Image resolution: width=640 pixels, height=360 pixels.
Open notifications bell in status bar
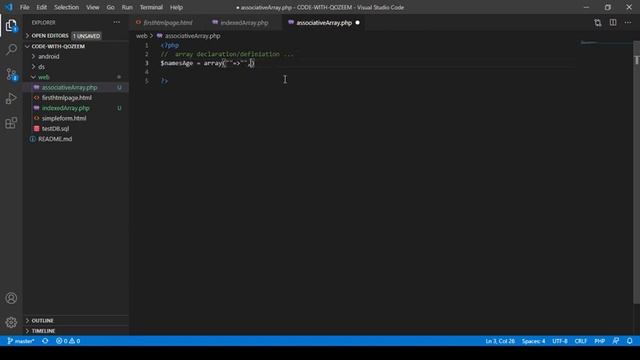[x=630, y=341]
